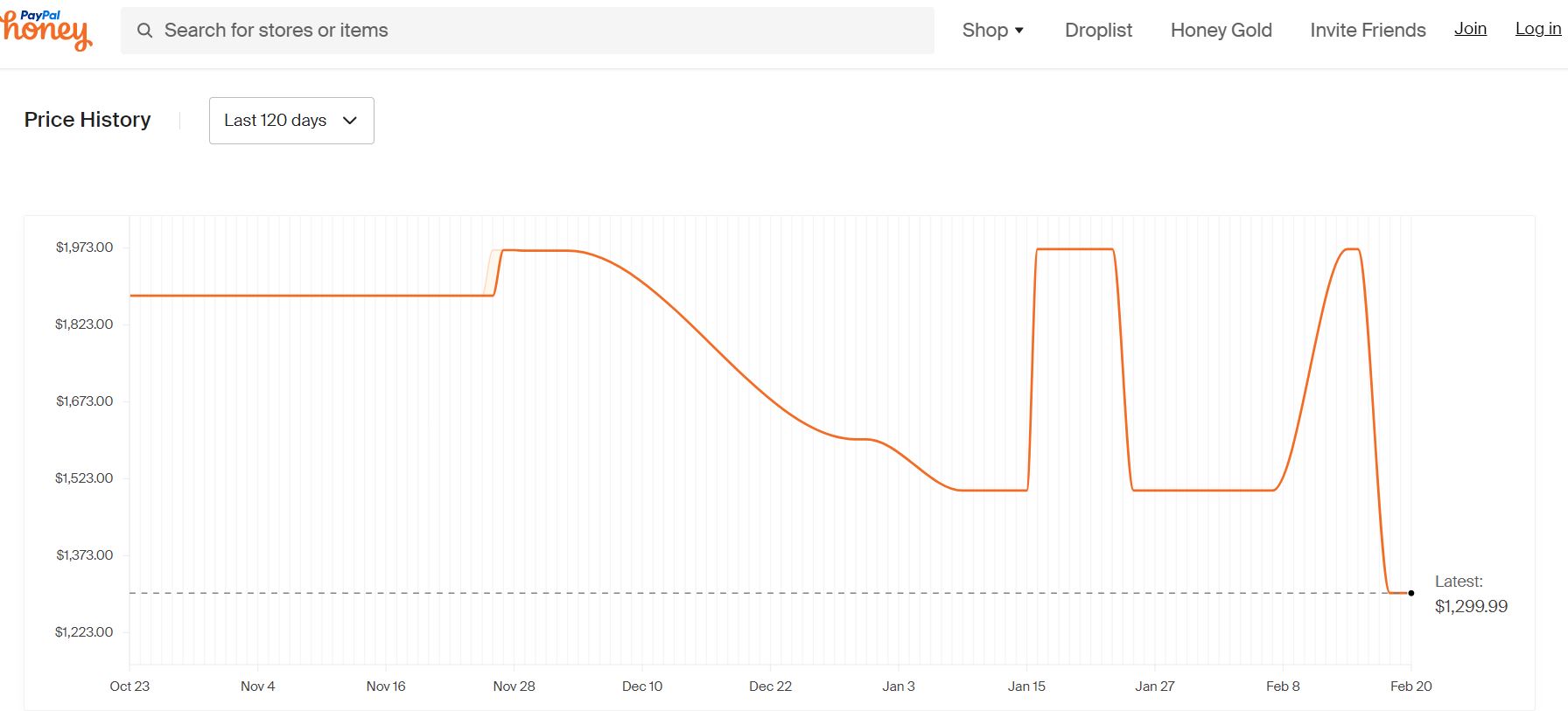
Task: Click the latest price black dot marker
Action: 1411,593
